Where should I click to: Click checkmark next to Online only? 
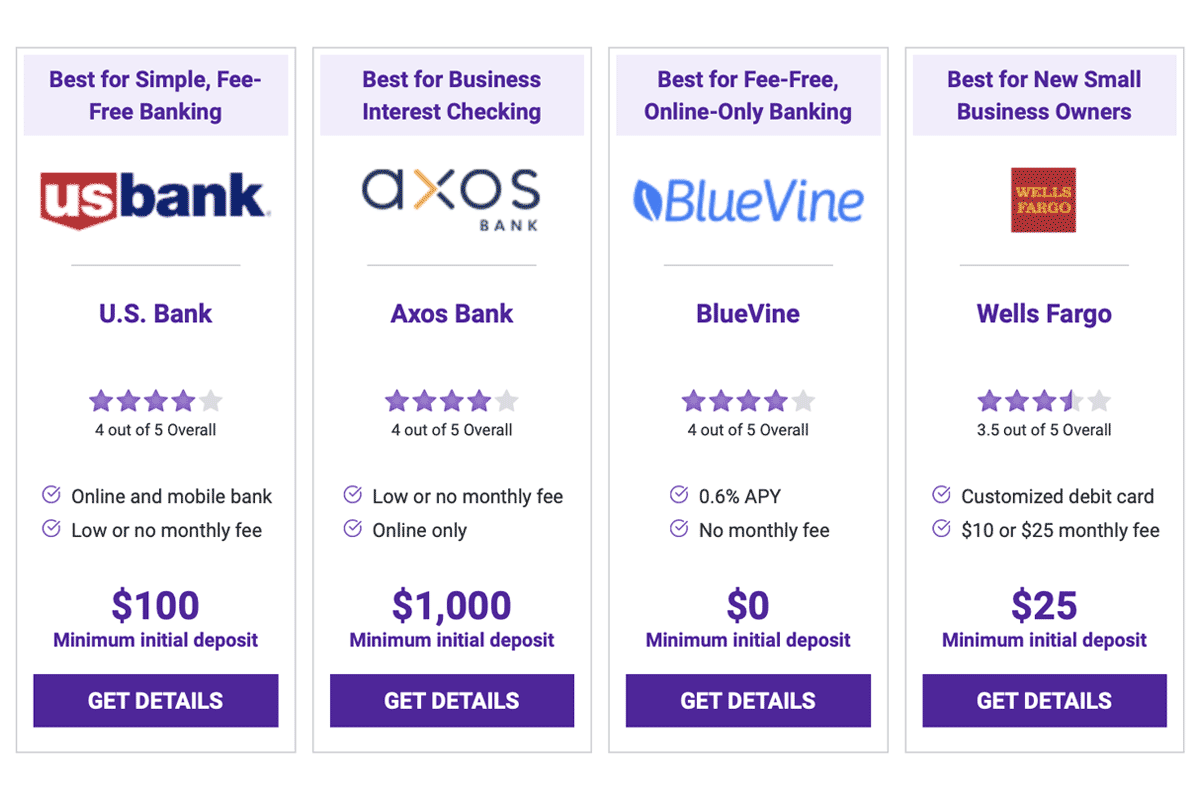point(352,529)
